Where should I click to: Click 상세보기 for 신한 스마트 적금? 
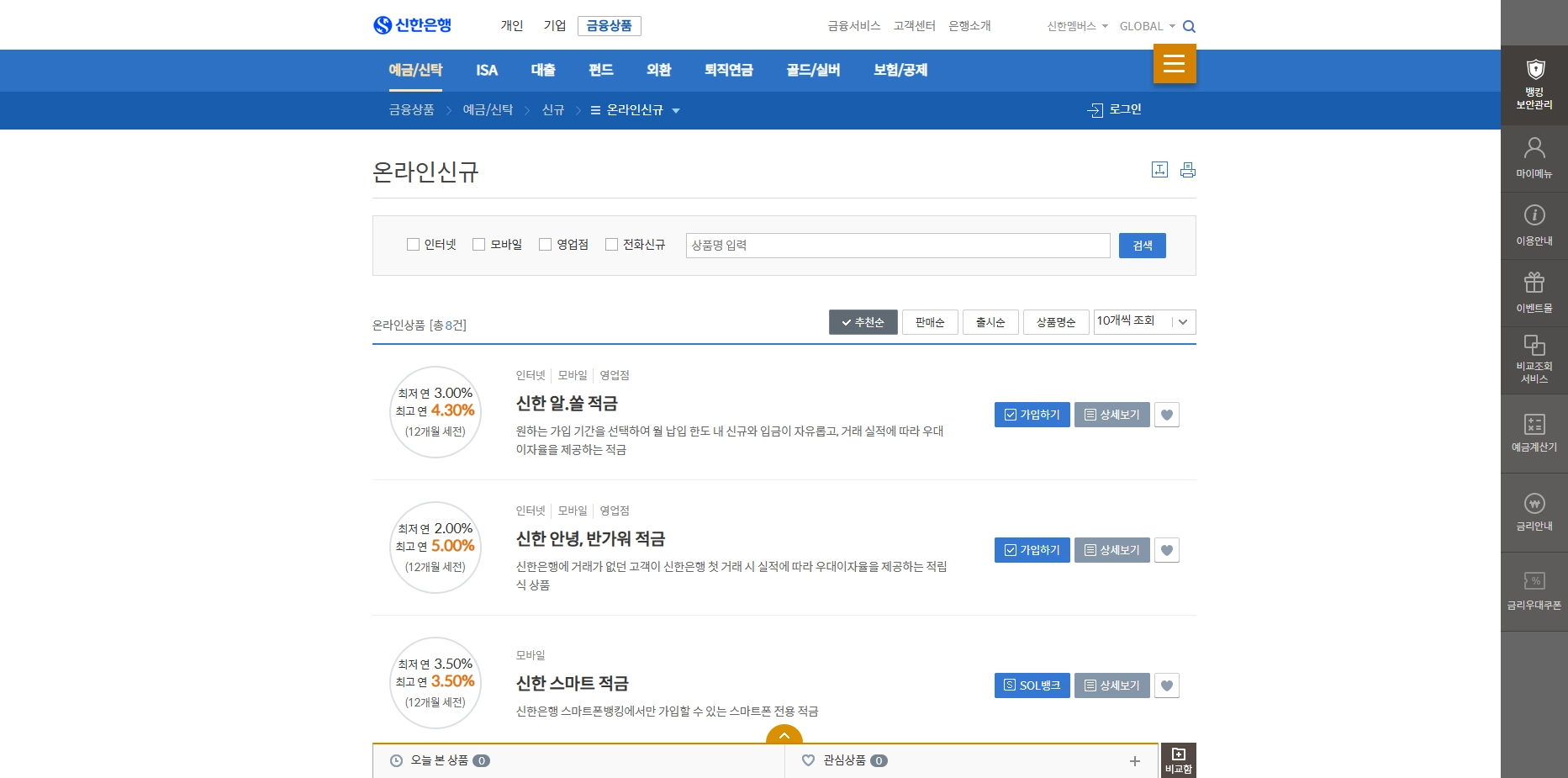tap(1111, 685)
